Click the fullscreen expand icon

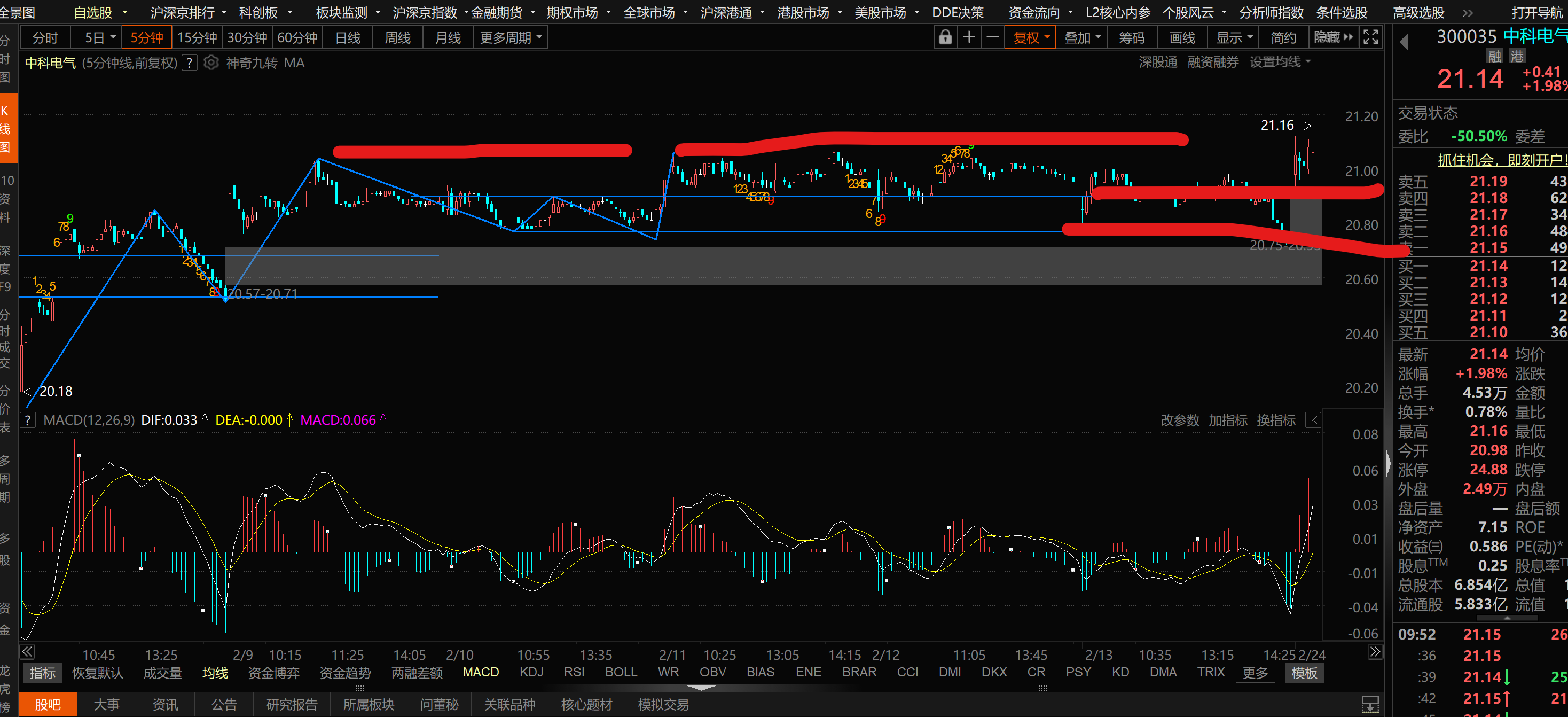1370,38
